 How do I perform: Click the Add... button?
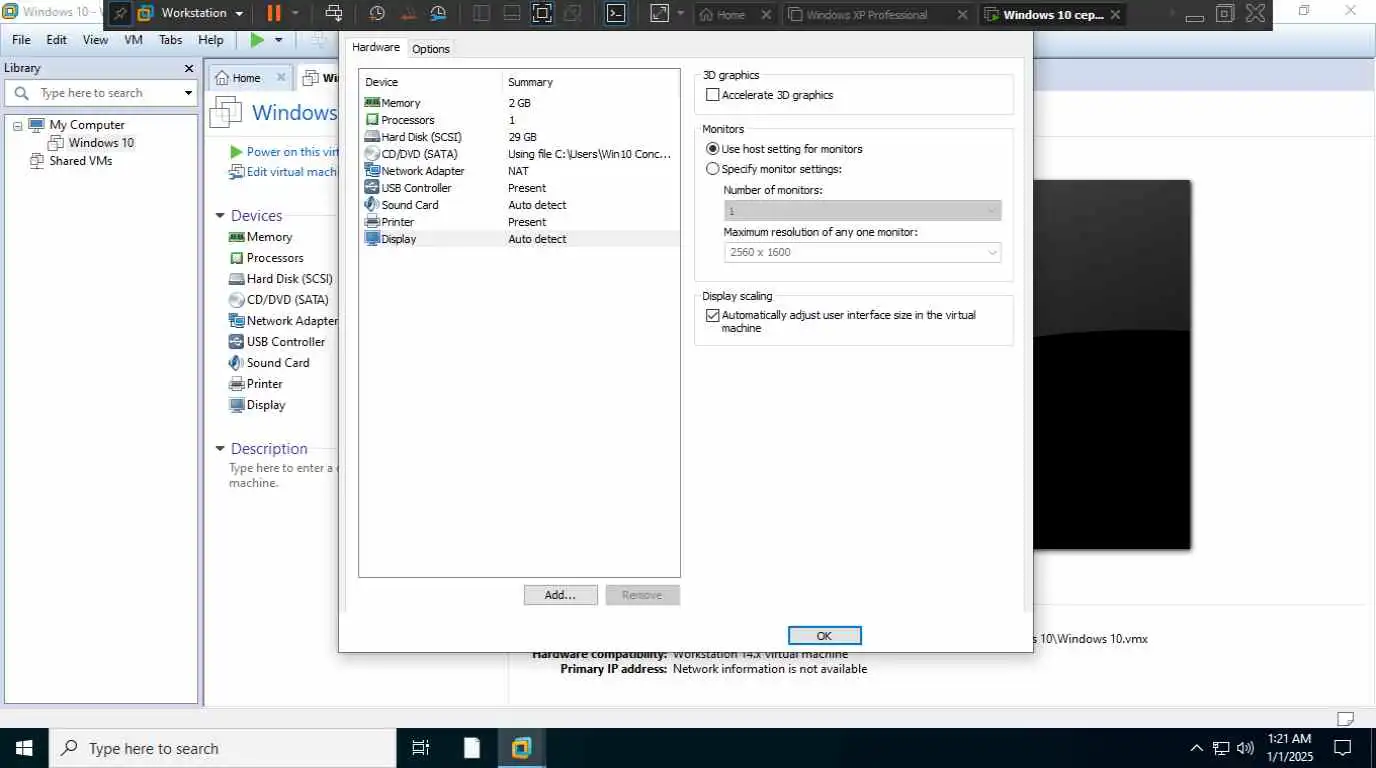click(561, 595)
